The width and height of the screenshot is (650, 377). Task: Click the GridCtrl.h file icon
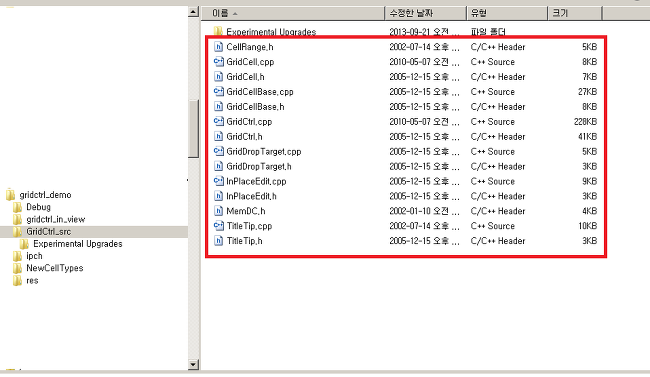pyautogui.click(x=218, y=136)
